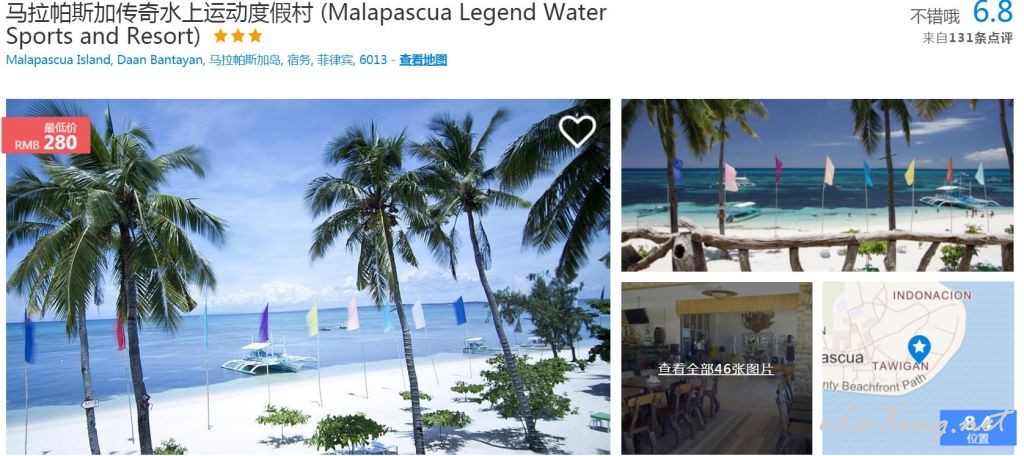Open the map preview thumbnail

918,368
